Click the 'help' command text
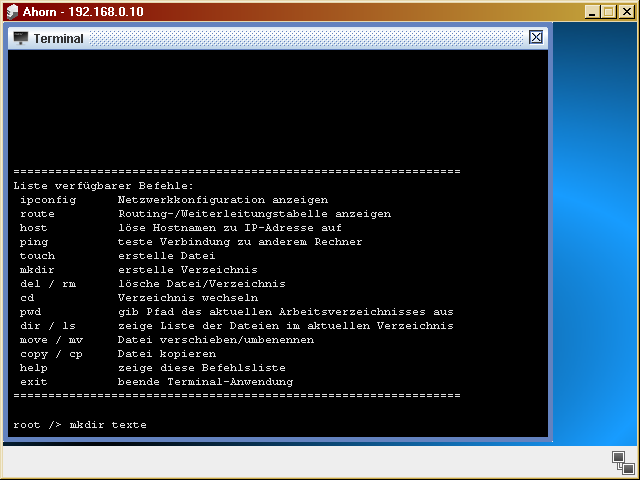 pos(33,368)
